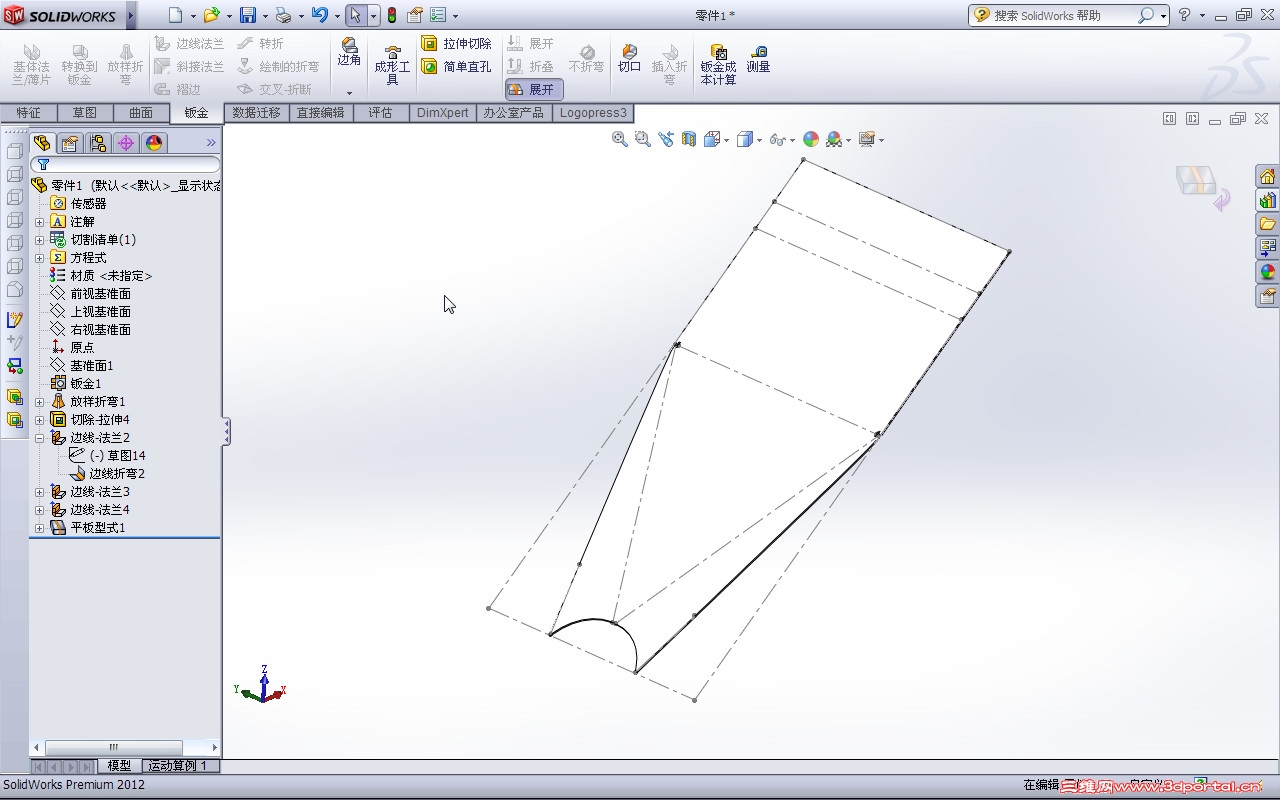
Task: Click the Edit Appearance color ball icon
Action: [811, 140]
